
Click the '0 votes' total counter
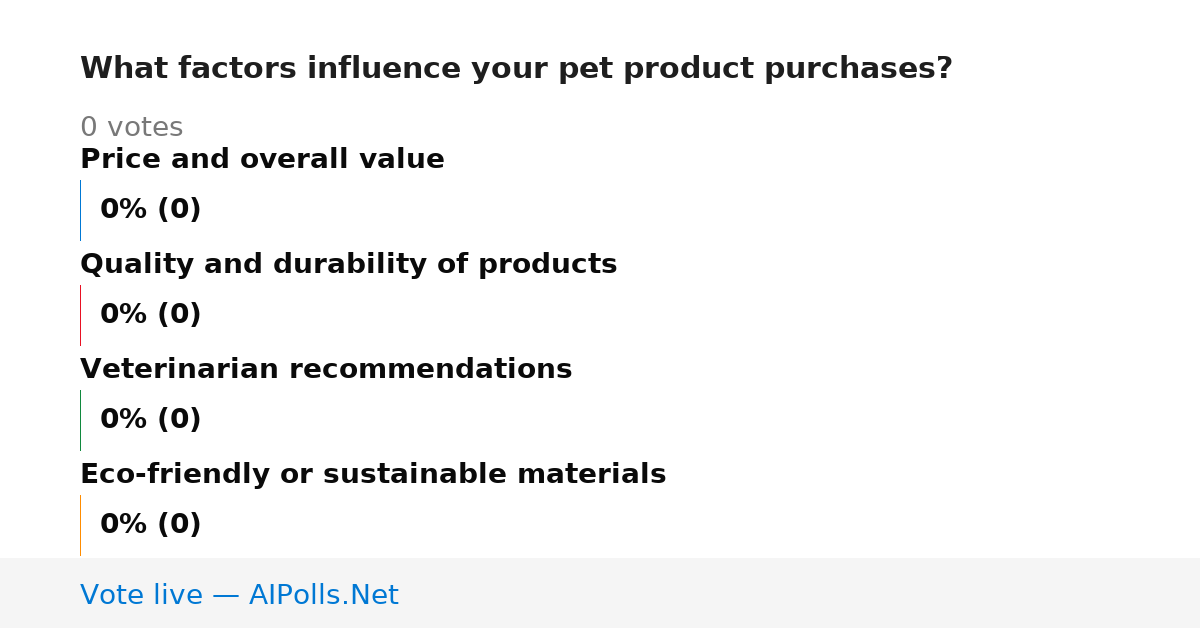point(131,128)
